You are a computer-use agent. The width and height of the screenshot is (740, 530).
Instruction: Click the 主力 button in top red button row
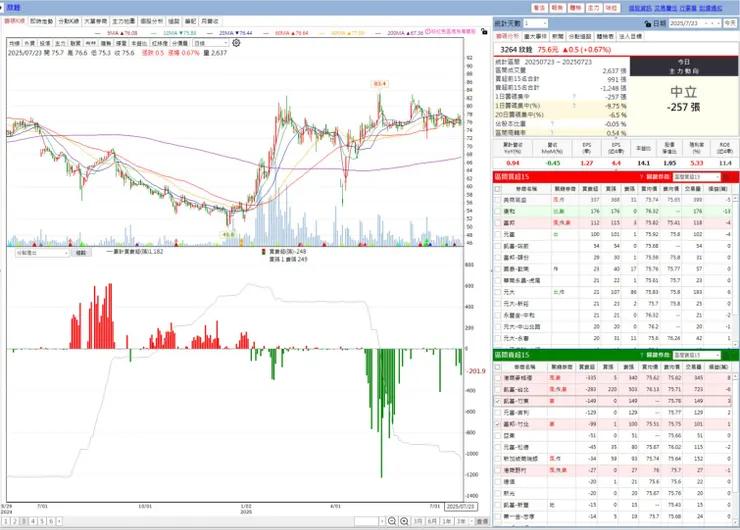pyautogui.click(x=593, y=8)
